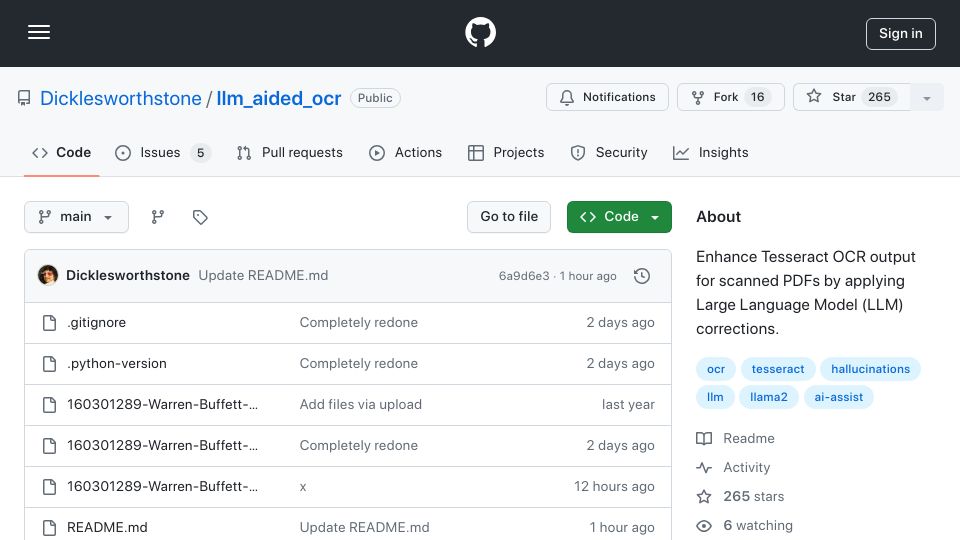The width and height of the screenshot is (960, 540).
Task: Open the 'Completely redone' commit for .gitignore
Action: pyautogui.click(x=359, y=323)
